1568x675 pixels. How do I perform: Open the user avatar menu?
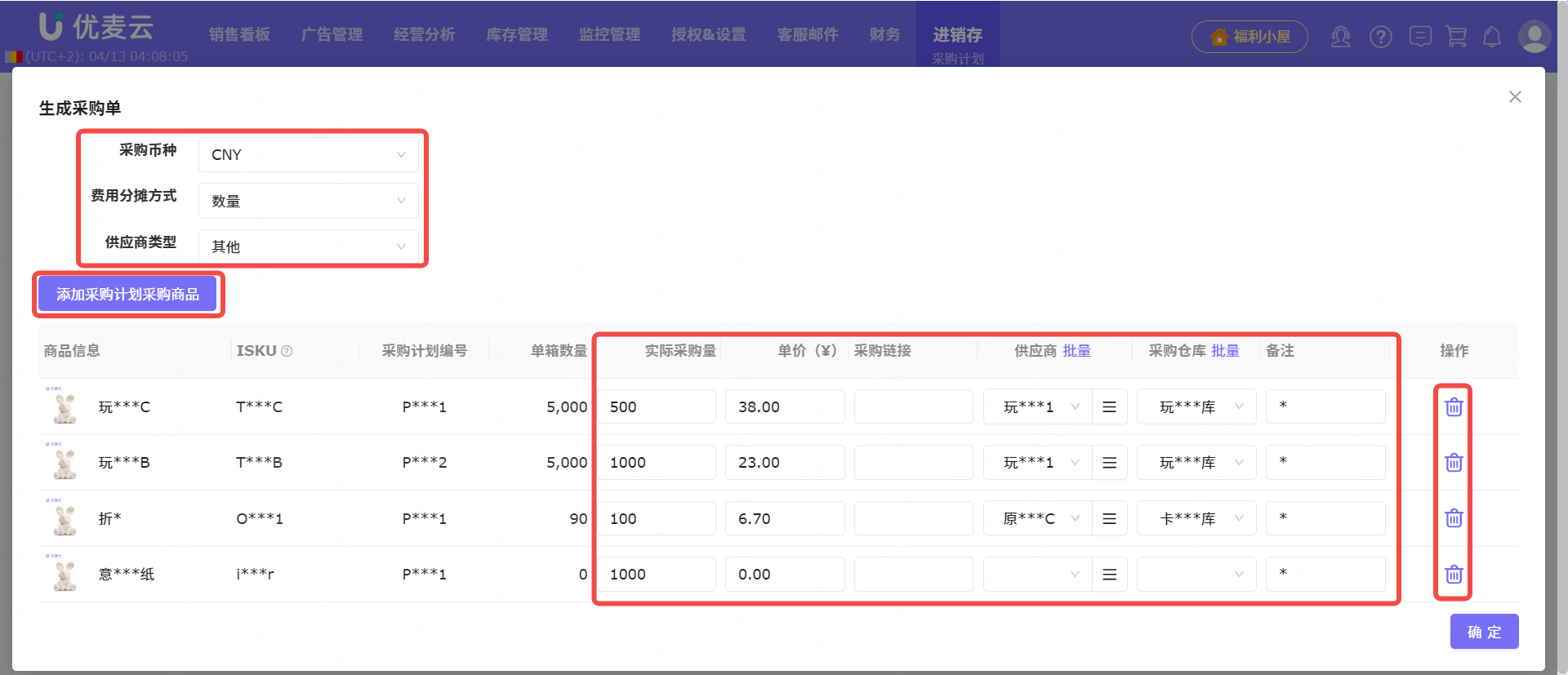(1535, 37)
